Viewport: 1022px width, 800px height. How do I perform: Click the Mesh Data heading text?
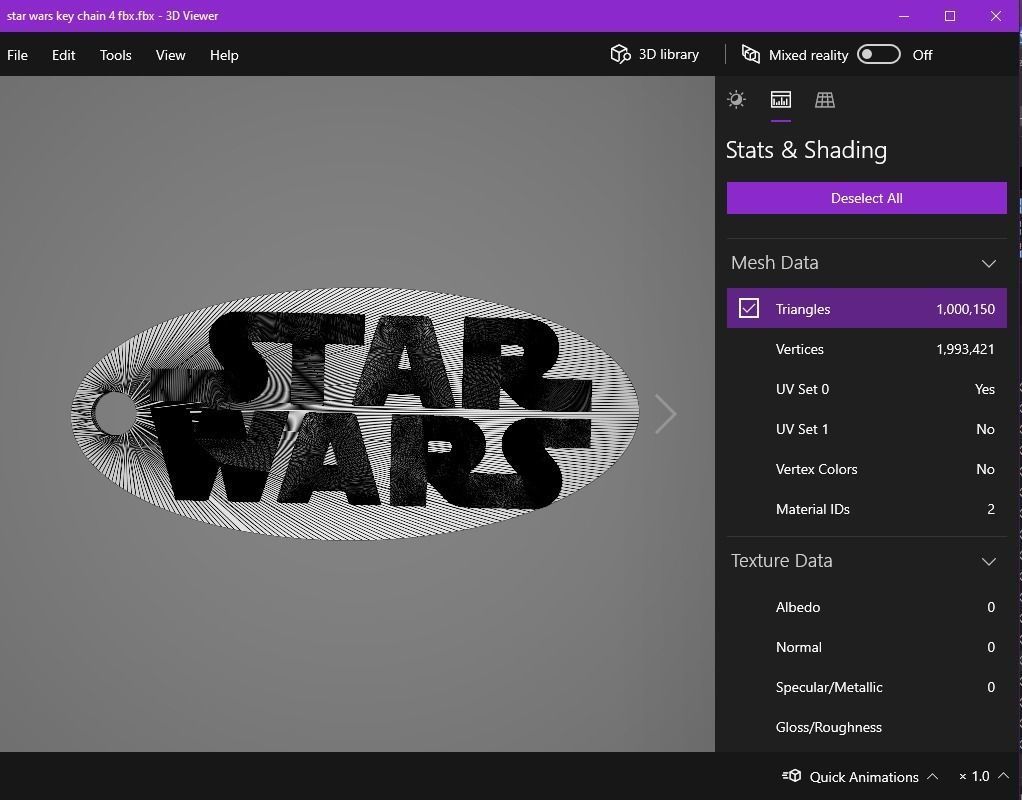click(774, 262)
